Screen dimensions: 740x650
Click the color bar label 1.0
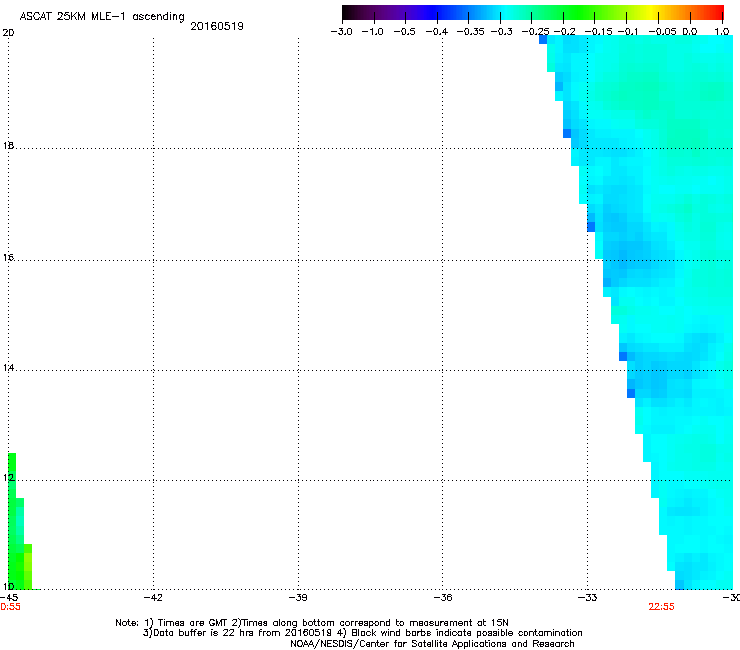722,32
